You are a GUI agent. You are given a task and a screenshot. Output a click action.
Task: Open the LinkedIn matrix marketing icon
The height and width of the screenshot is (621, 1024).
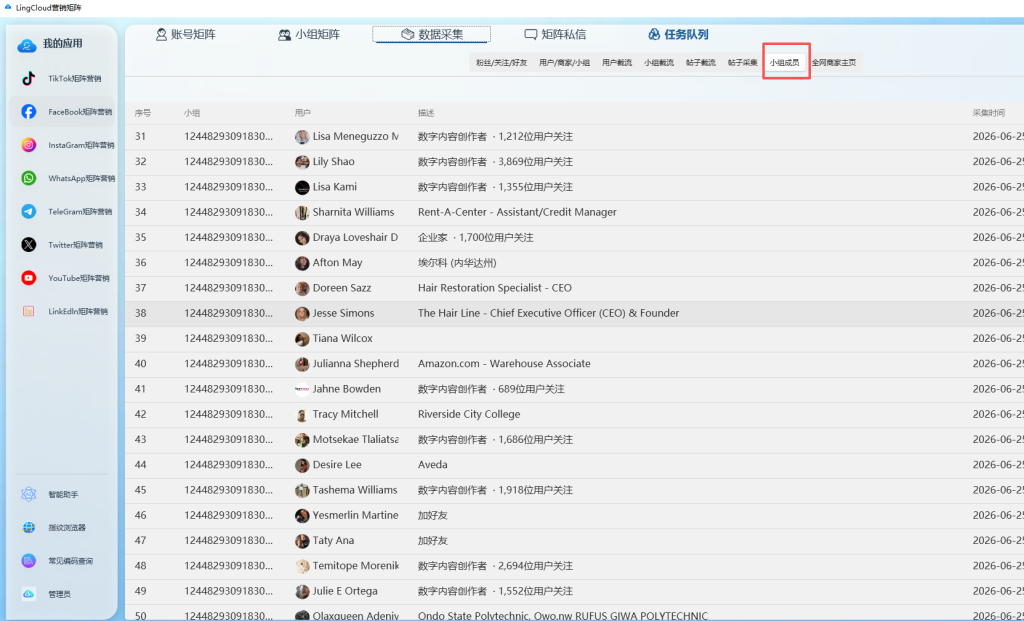tap(29, 311)
